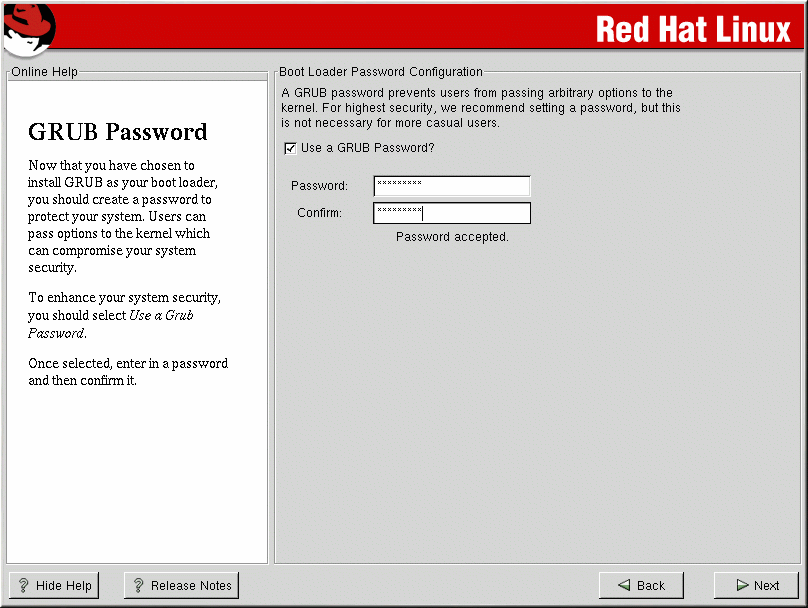Click the Online Help panel title

click(44, 72)
